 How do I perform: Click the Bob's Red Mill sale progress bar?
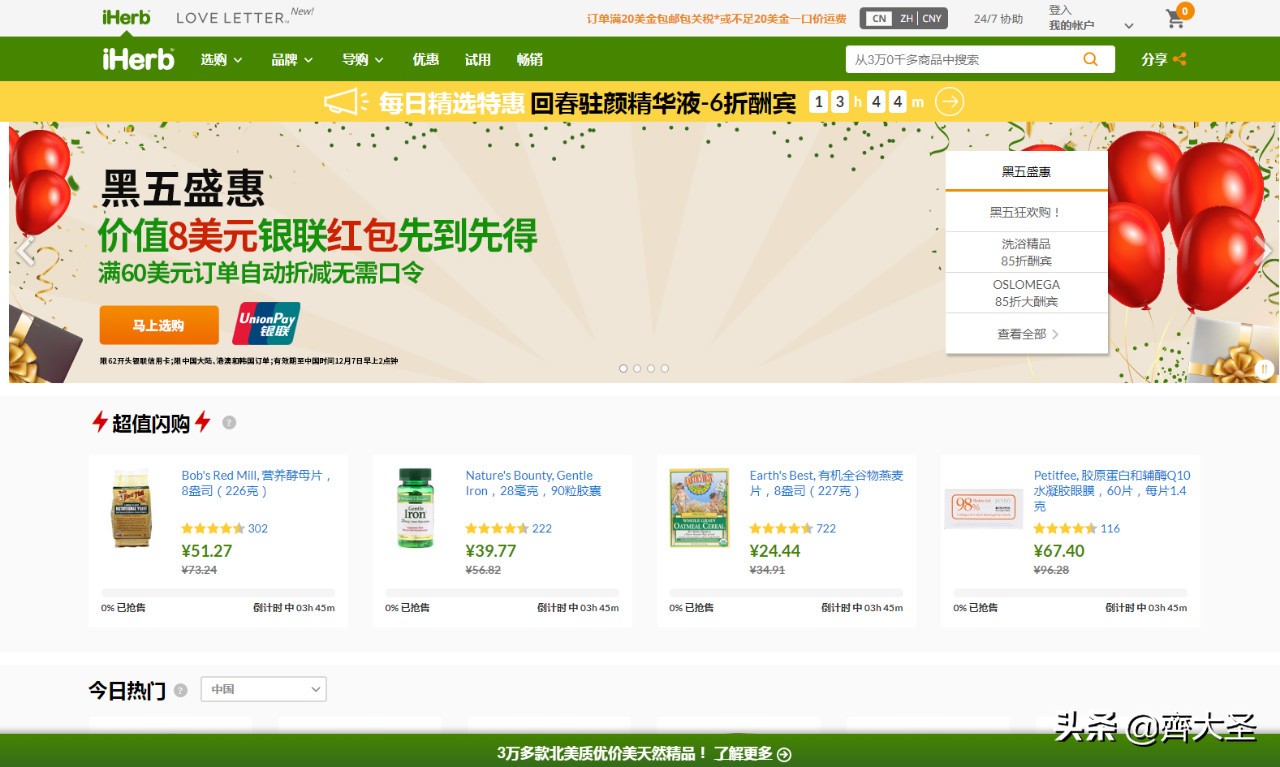[x=217, y=592]
